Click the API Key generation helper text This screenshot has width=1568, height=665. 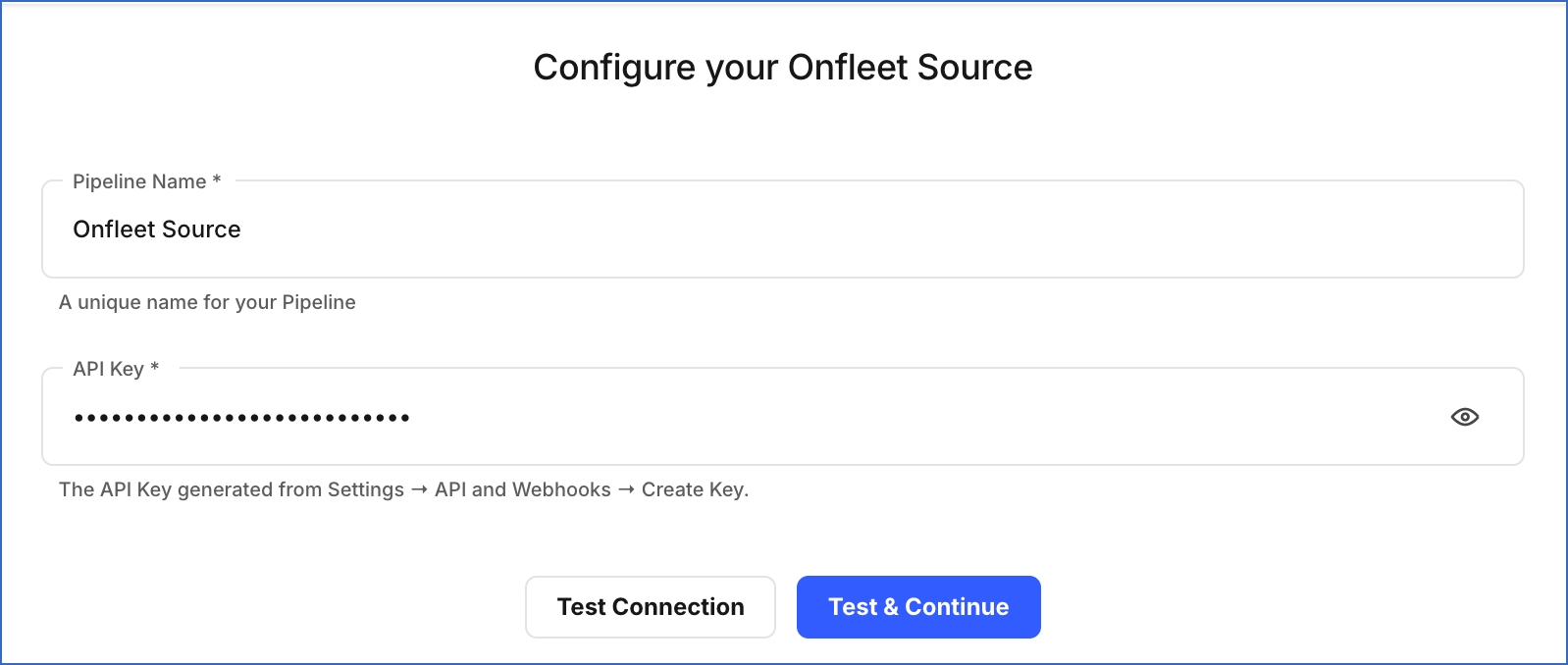click(403, 489)
